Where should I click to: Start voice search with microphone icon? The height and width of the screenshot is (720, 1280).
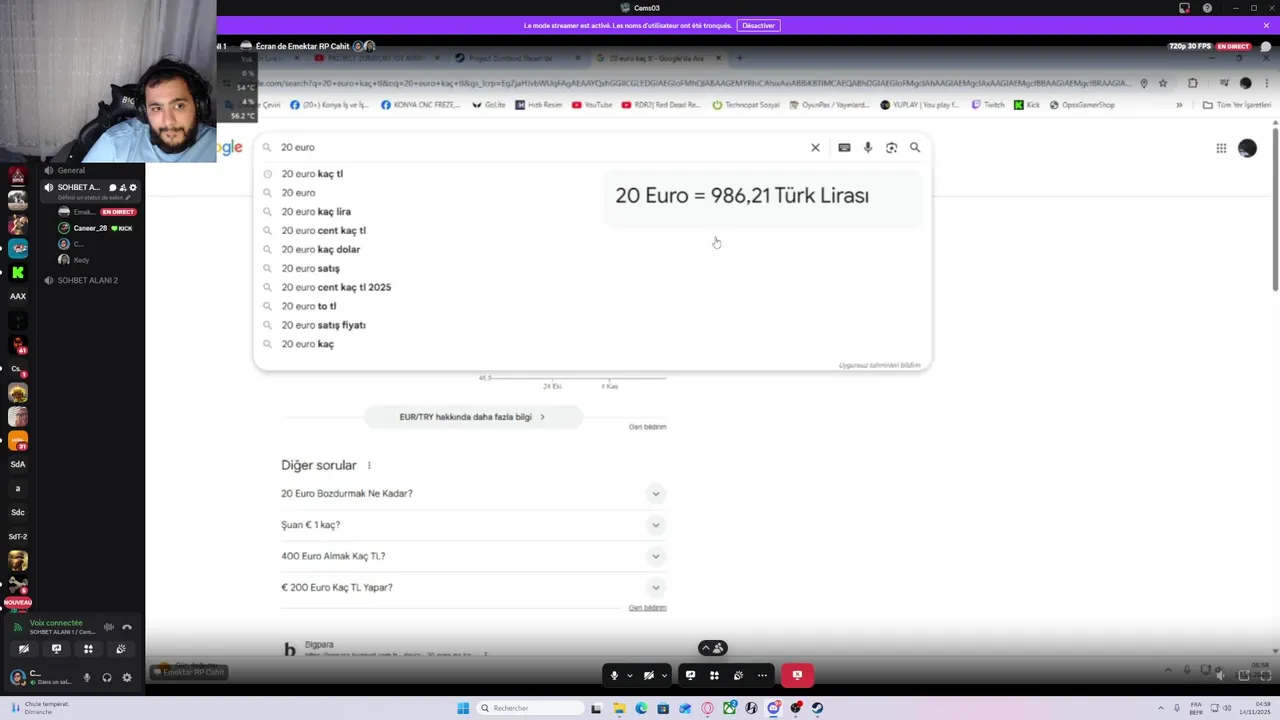click(867, 147)
